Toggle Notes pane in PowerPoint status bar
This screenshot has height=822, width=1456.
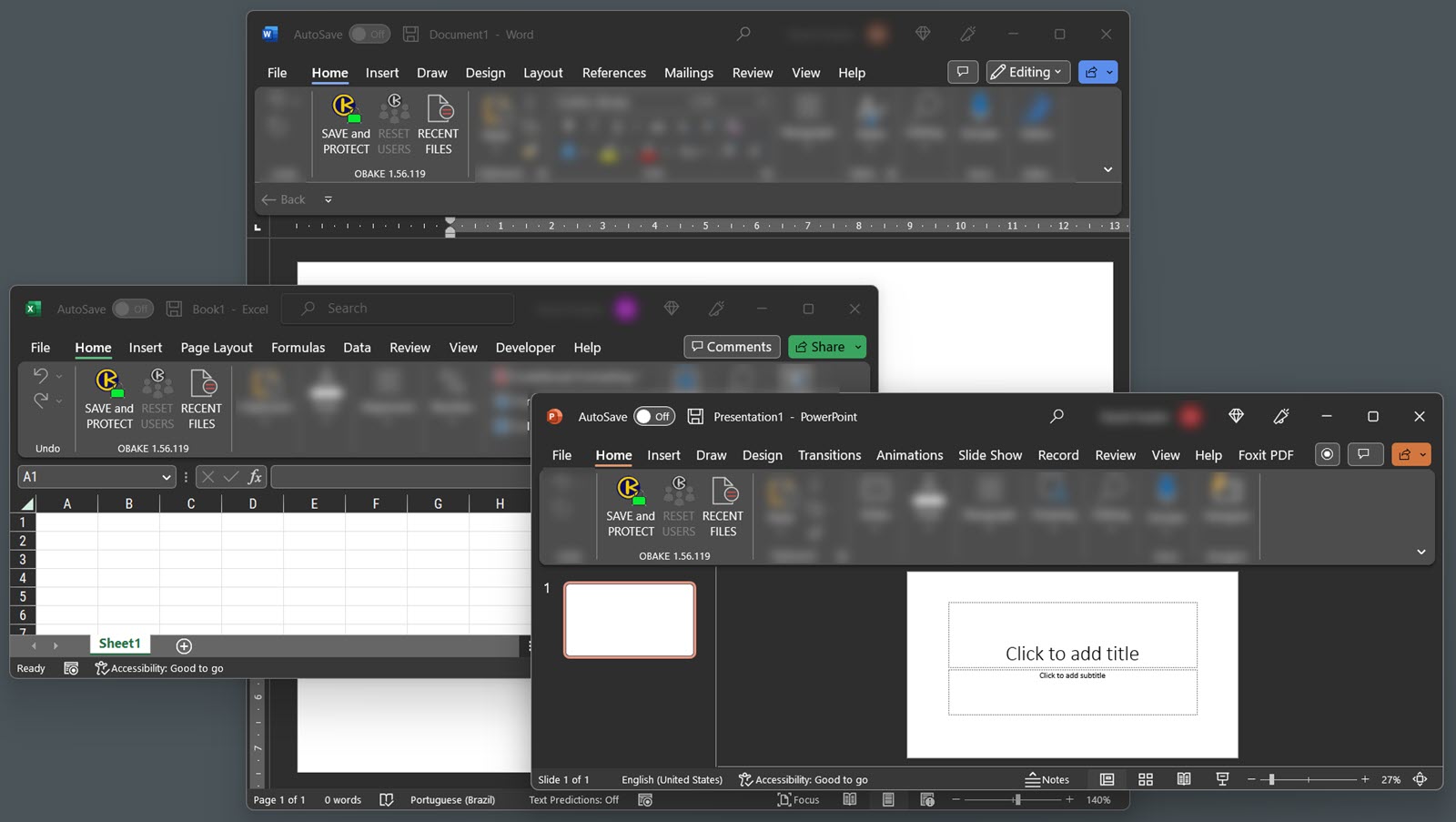click(x=1047, y=779)
